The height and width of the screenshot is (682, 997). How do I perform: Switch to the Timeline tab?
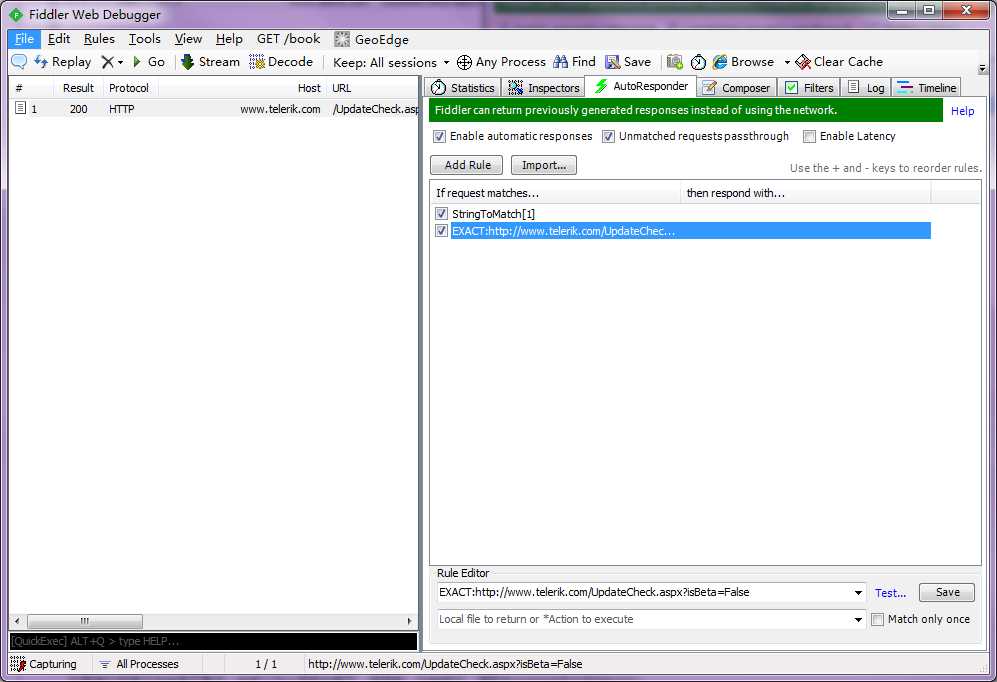[926, 88]
